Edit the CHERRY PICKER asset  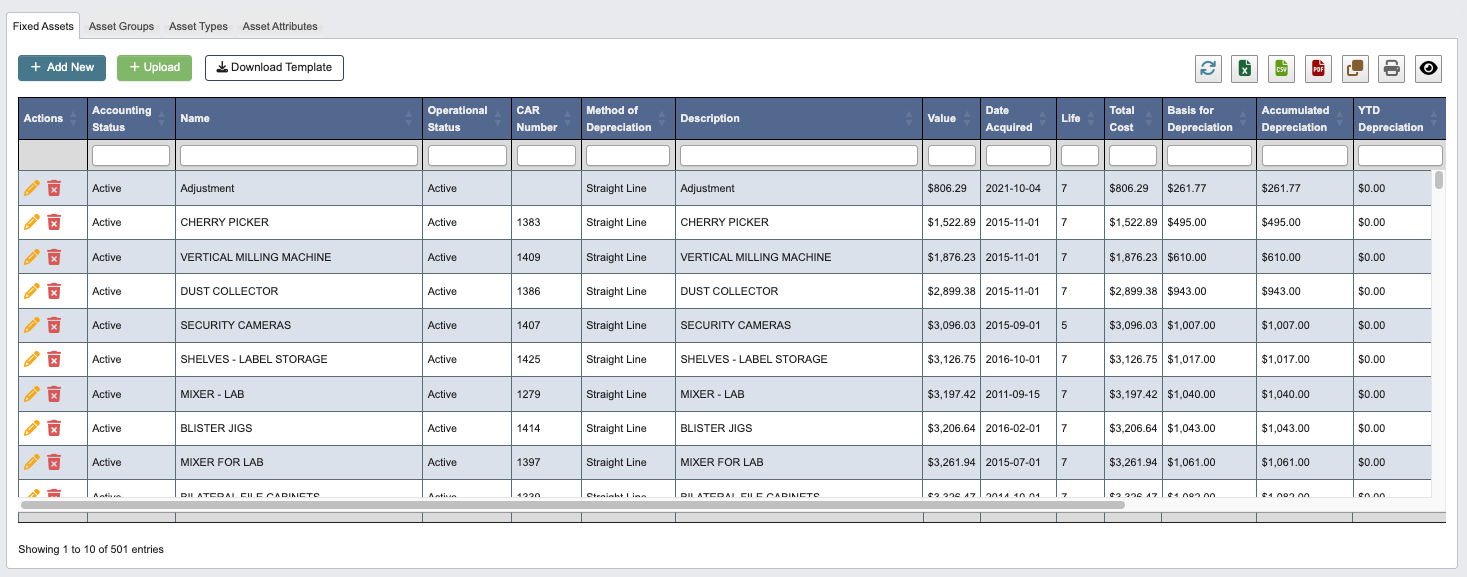[31, 222]
